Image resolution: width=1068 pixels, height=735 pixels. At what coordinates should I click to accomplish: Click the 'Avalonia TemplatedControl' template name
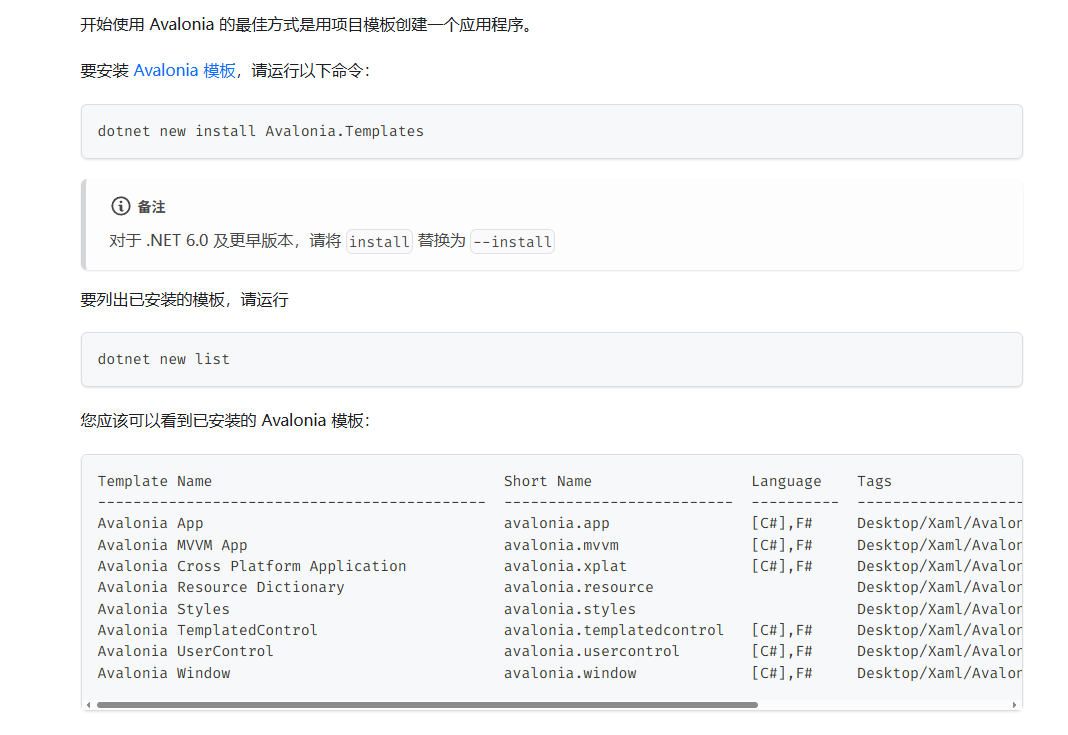[x=208, y=630]
